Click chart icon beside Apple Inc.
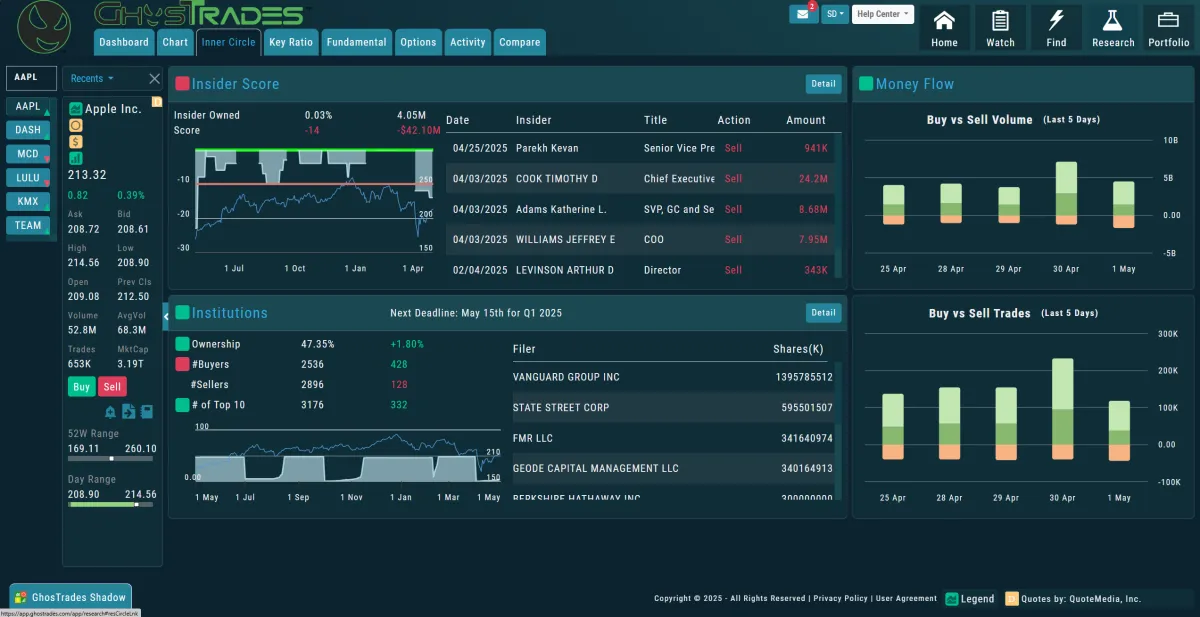 click(75, 108)
